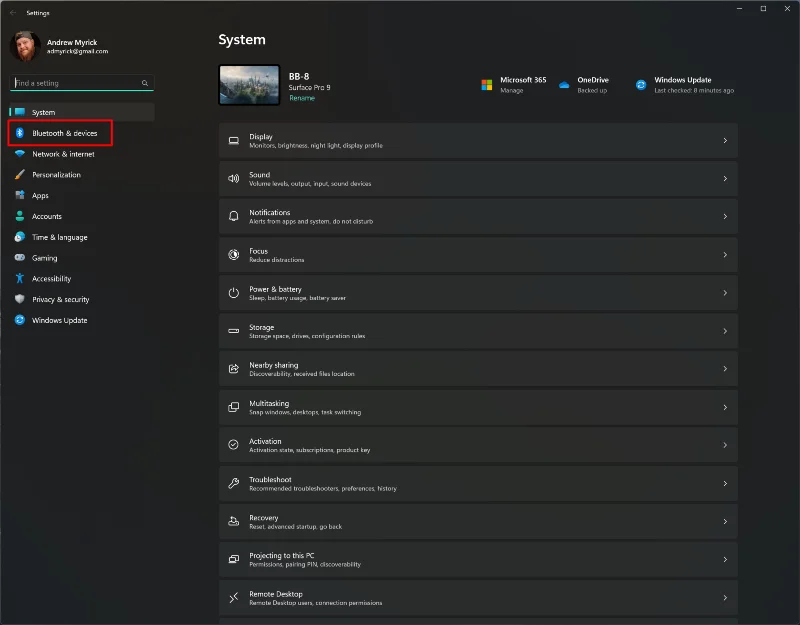Open Remote Desktop chevron arrow
Image resolution: width=800 pixels, height=625 pixels.
tap(725, 597)
